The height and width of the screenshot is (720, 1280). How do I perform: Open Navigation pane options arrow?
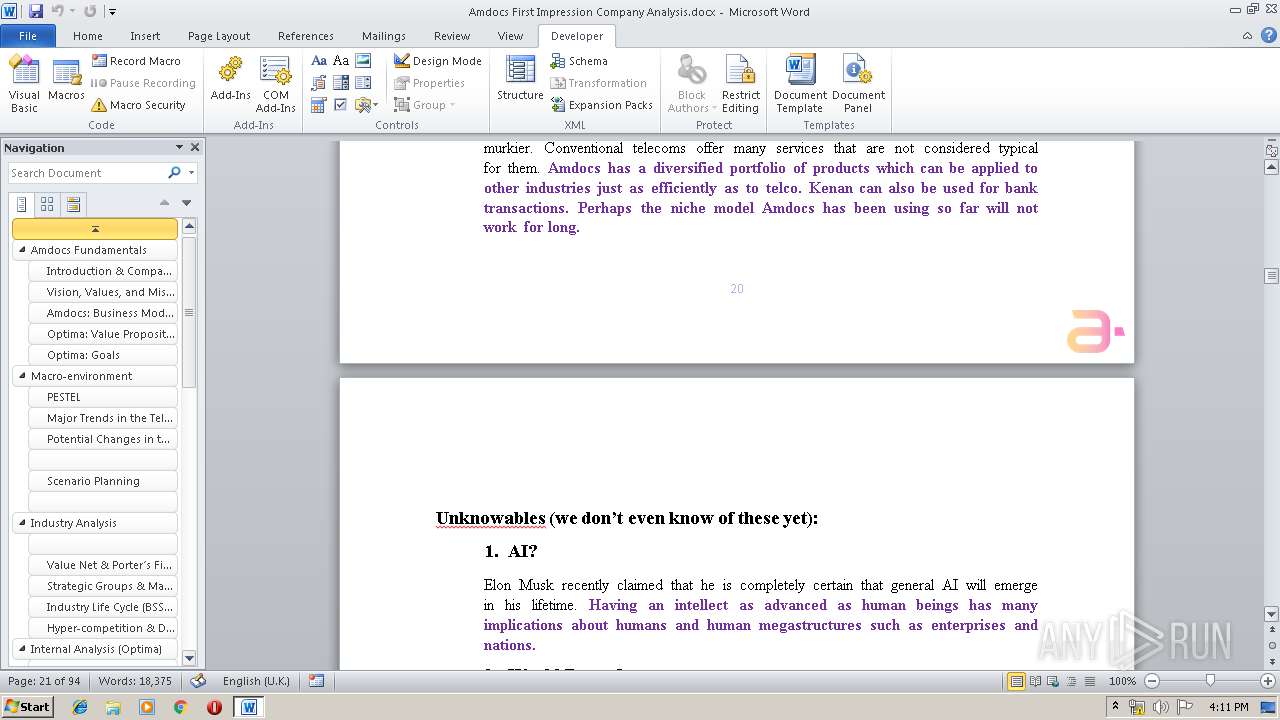coord(179,147)
